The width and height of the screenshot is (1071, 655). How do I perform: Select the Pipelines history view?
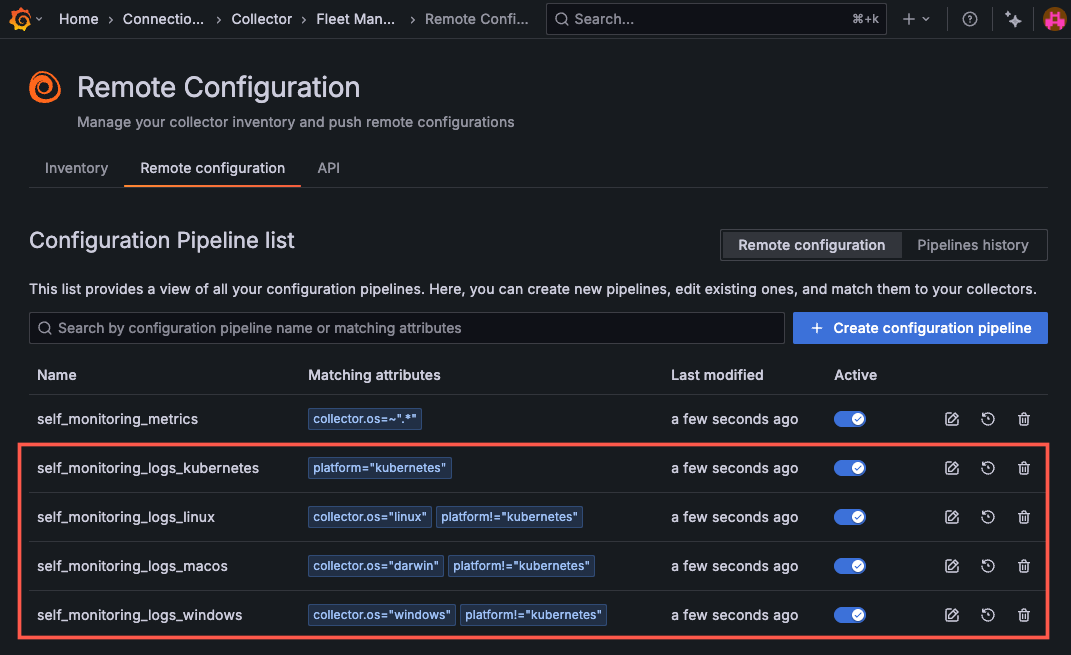[973, 245]
